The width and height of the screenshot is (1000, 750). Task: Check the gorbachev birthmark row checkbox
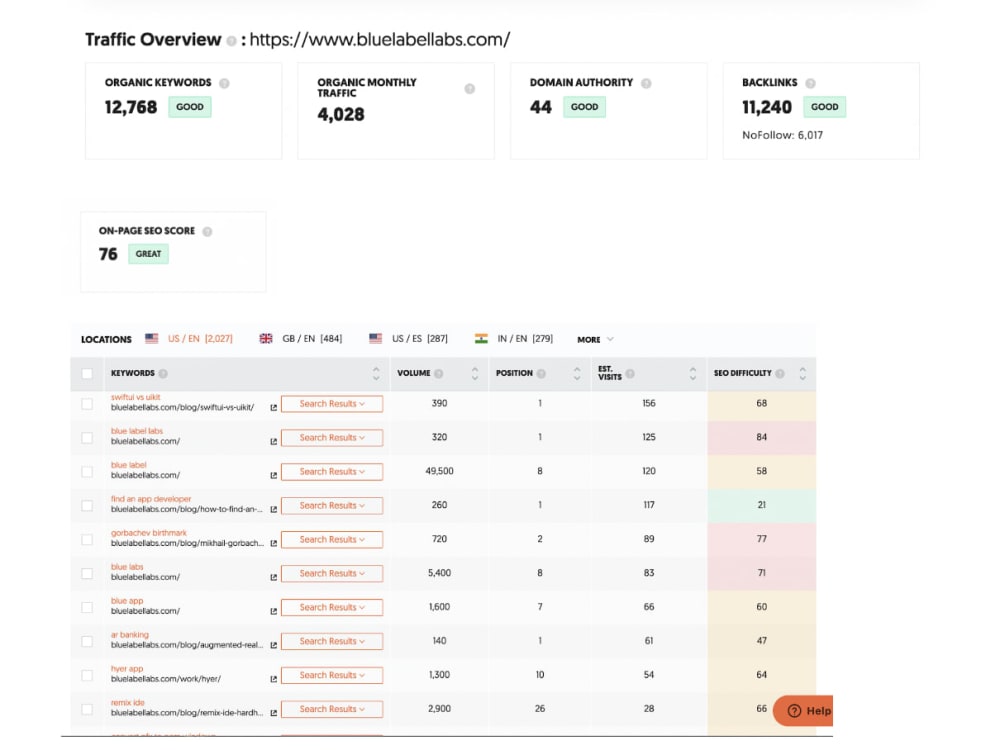[x=87, y=540]
